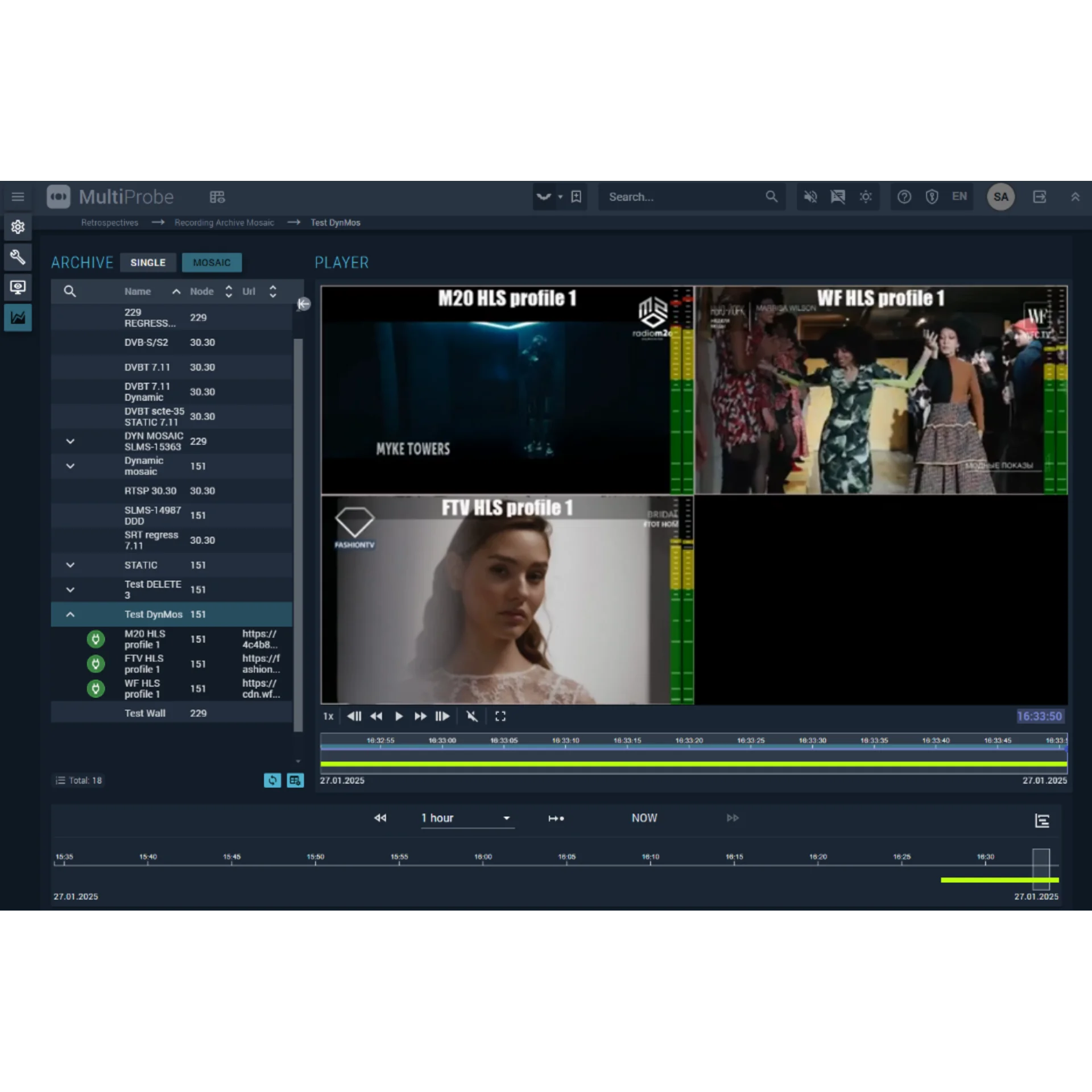Click the Retrospectives breadcrumb link
Viewport: 1092px width, 1092px height.
pyautogui.click(x=109, y=222)
